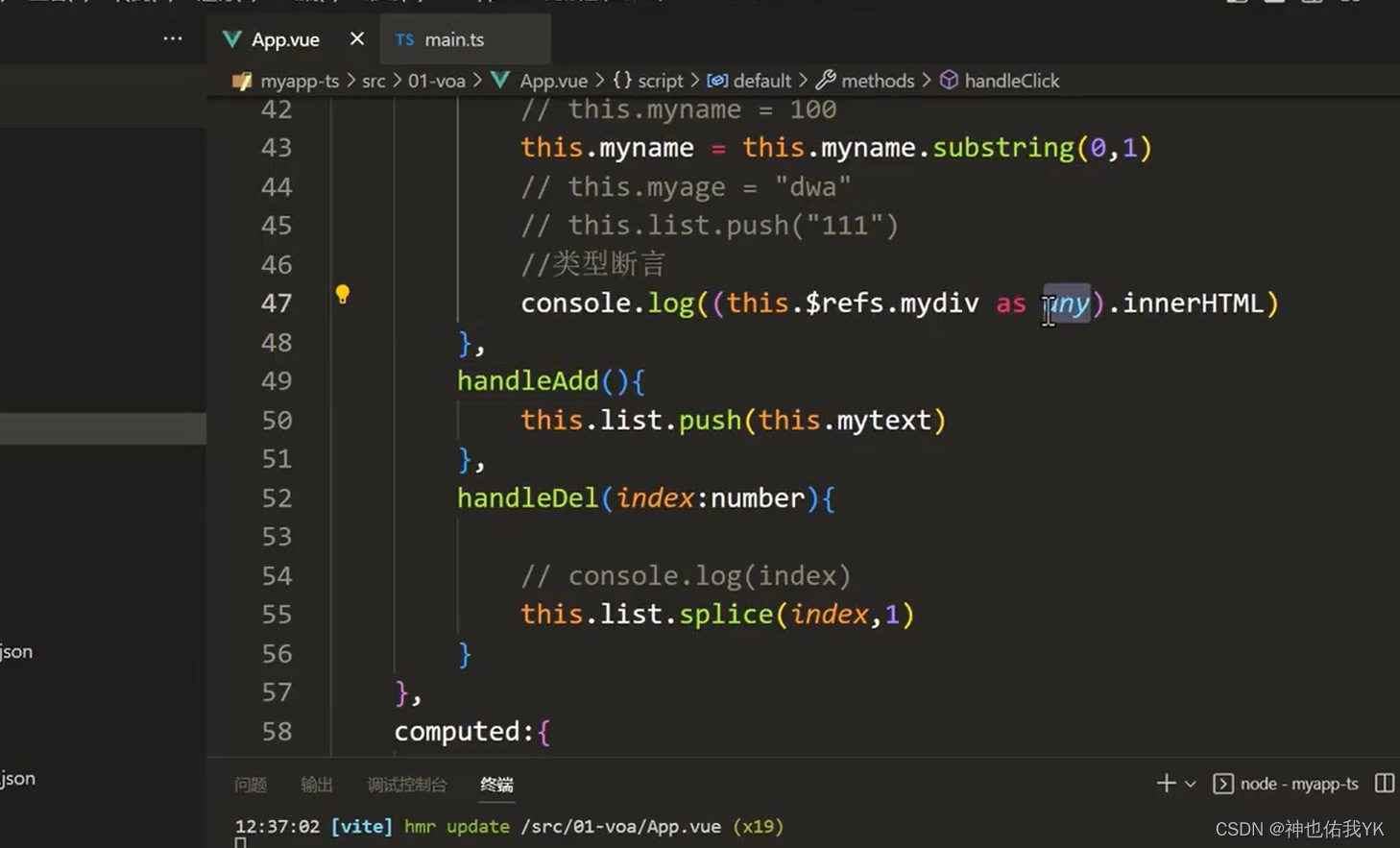Close the App.vue tab
The width and height of the screenshot is (1400, 848).
click(357, 38)
